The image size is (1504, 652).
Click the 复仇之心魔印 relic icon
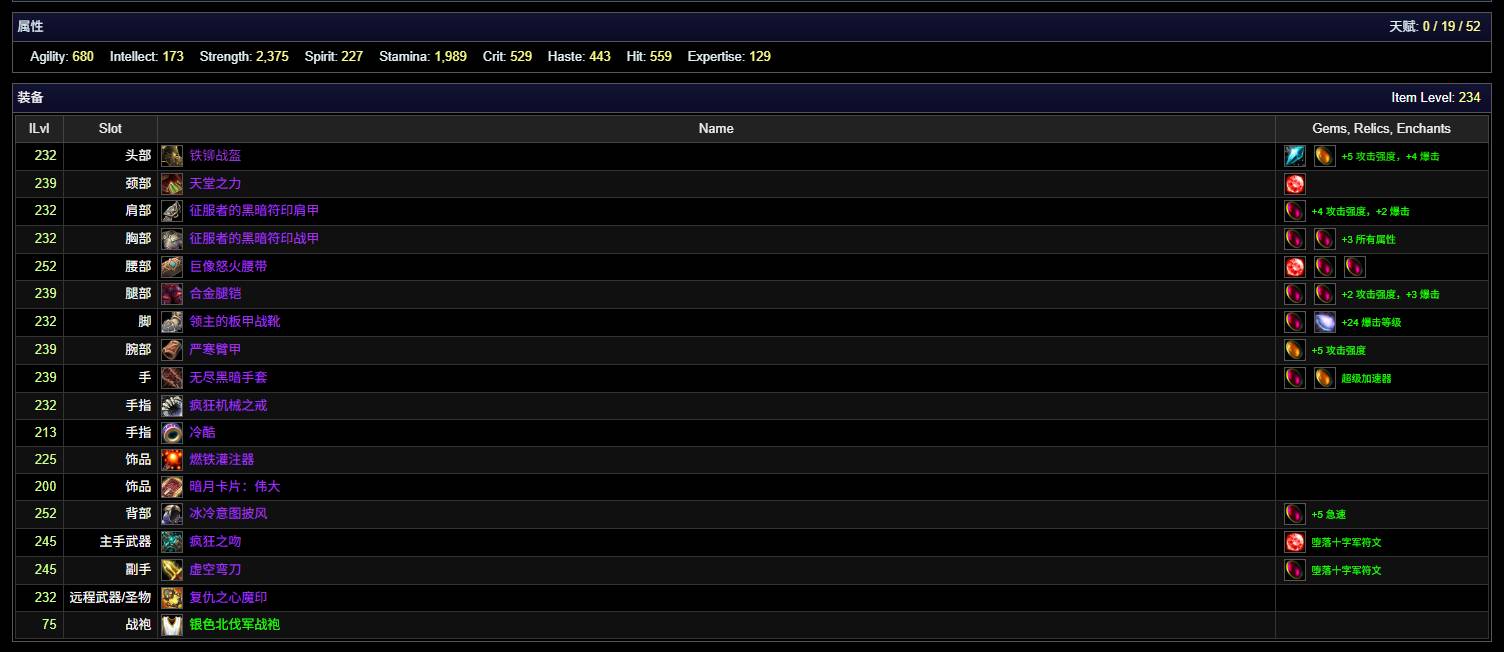coord(172,598)
